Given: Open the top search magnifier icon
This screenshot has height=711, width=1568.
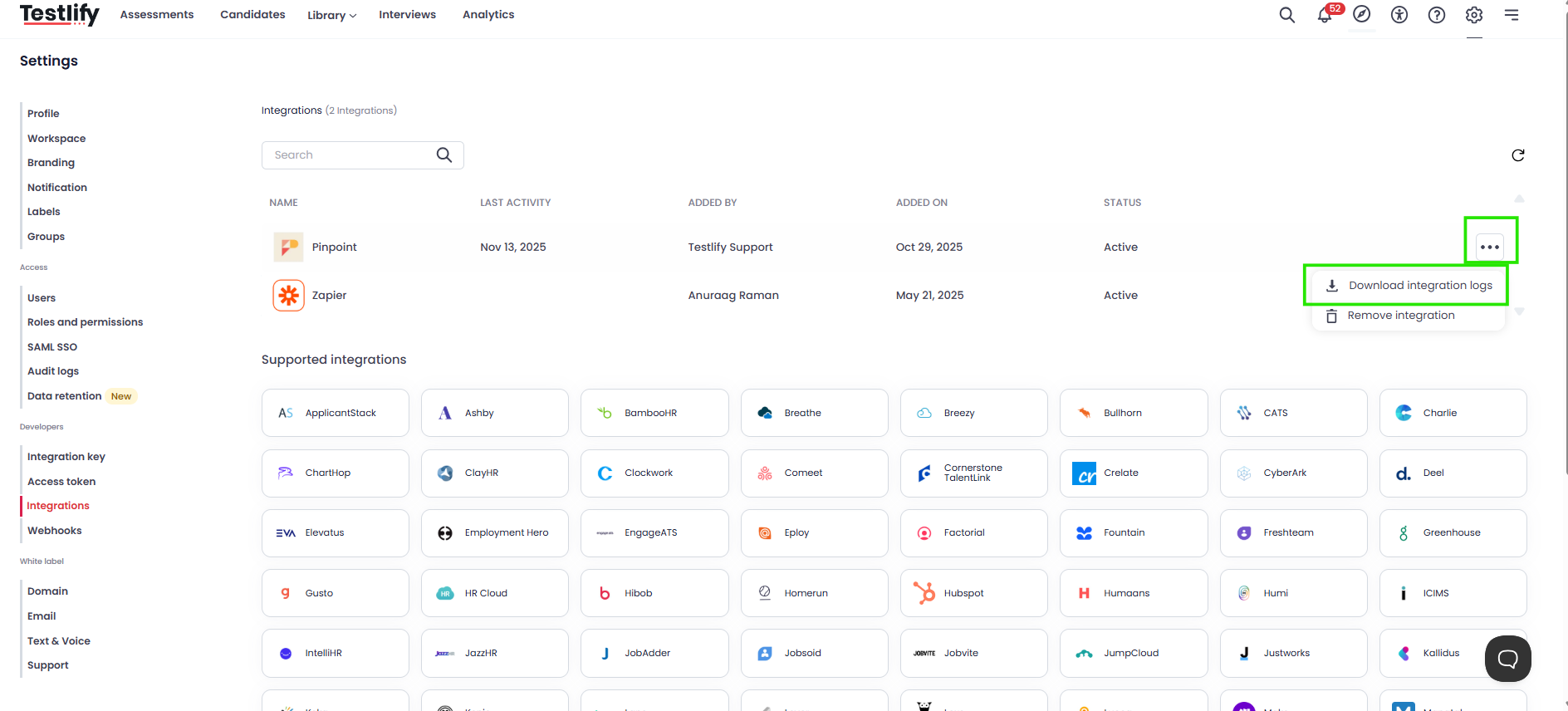Looking at the screenshot, I should [1286, 15].
